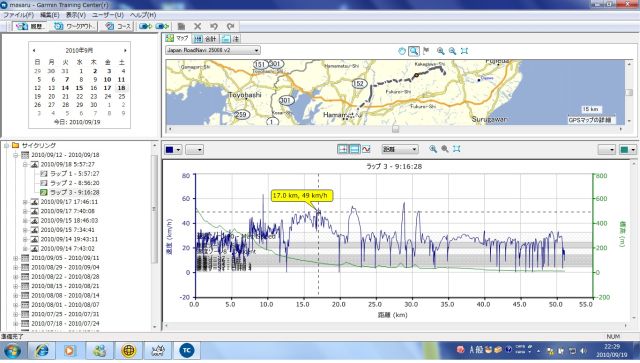The height and width of the screenshot is (363, 640).
Task: Expand the 2010/08/22 - 2010/08/28 week node
Action: click(x=16, y=277)
